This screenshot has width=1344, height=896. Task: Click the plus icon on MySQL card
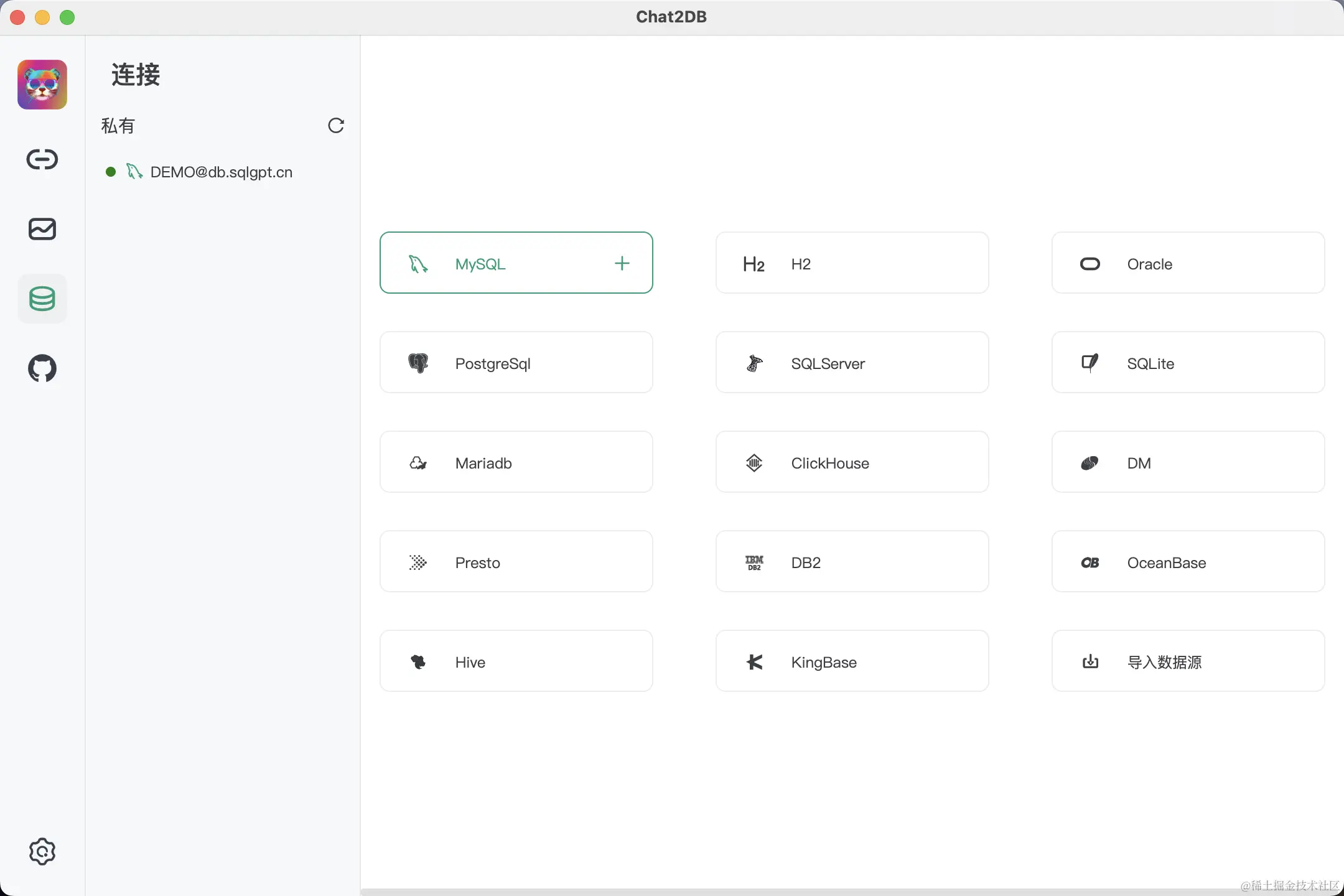point(622,263)
